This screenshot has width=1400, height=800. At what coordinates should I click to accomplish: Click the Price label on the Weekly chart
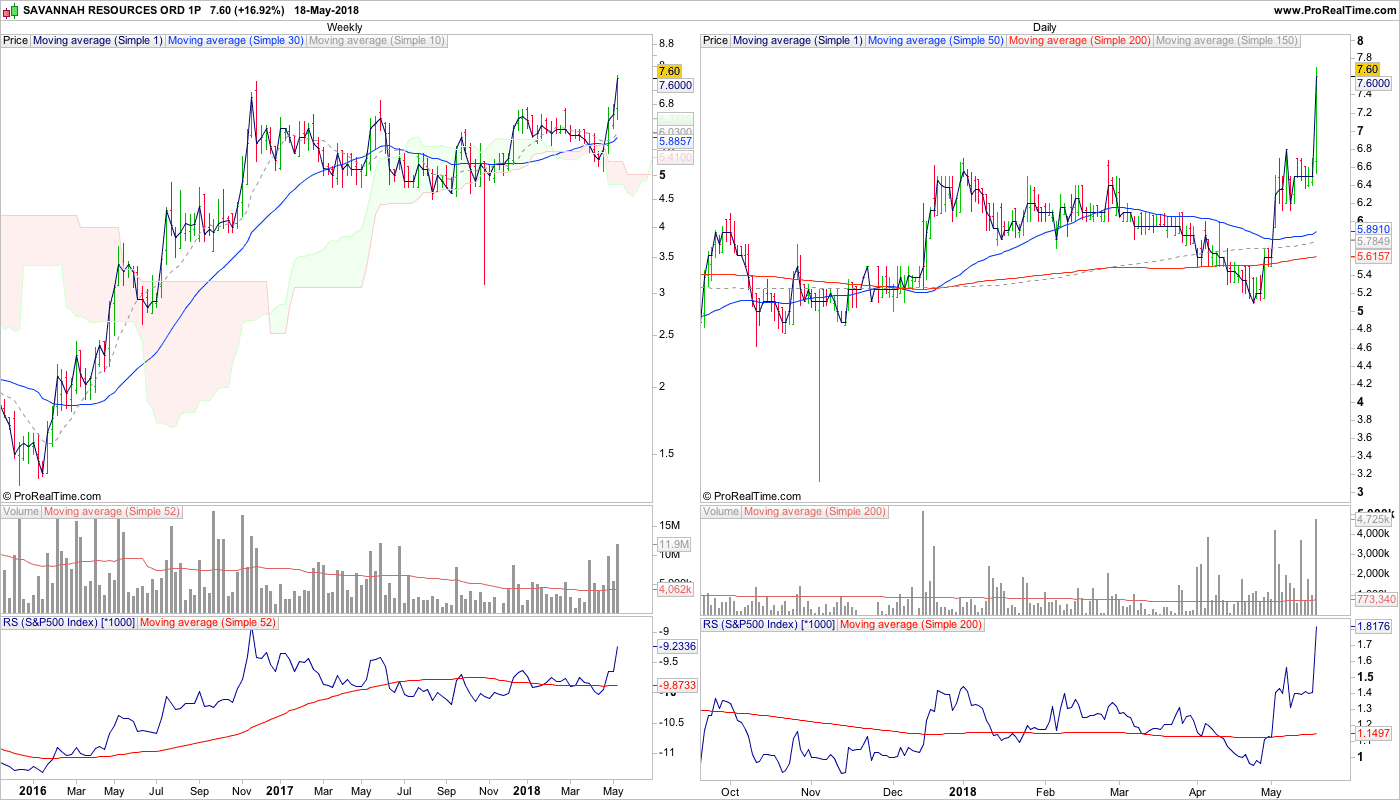16,41
